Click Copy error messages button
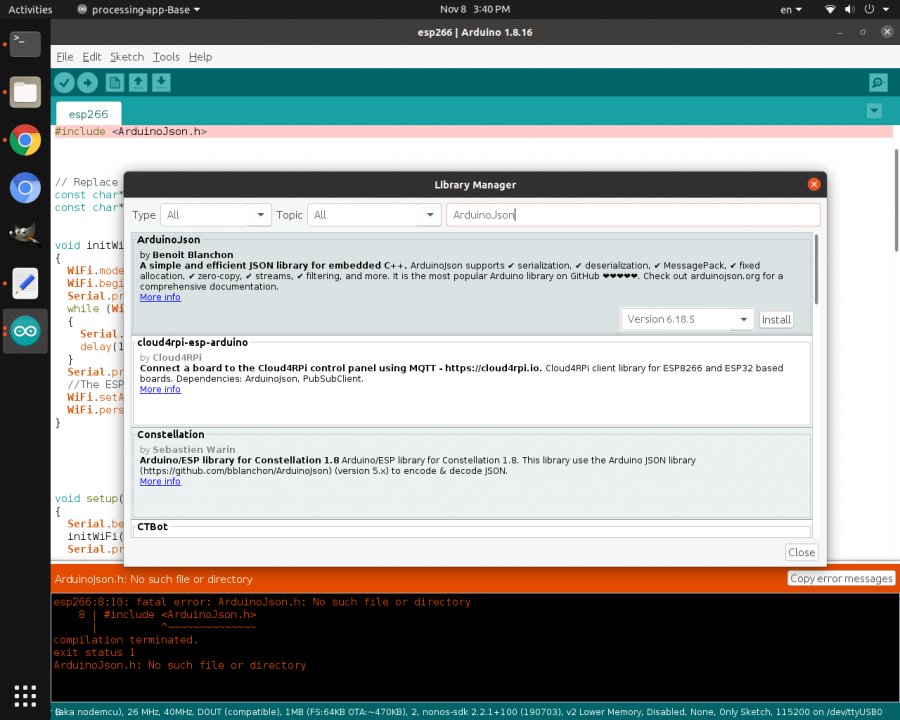Viewport: 900px width, 720px height. [841, 579]
